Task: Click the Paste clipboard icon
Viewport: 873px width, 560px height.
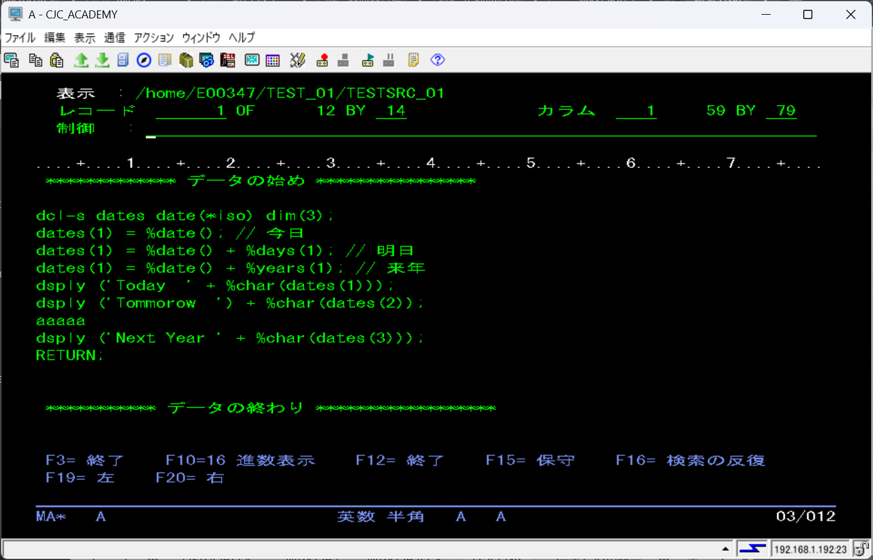Action: tap(57, 60)
